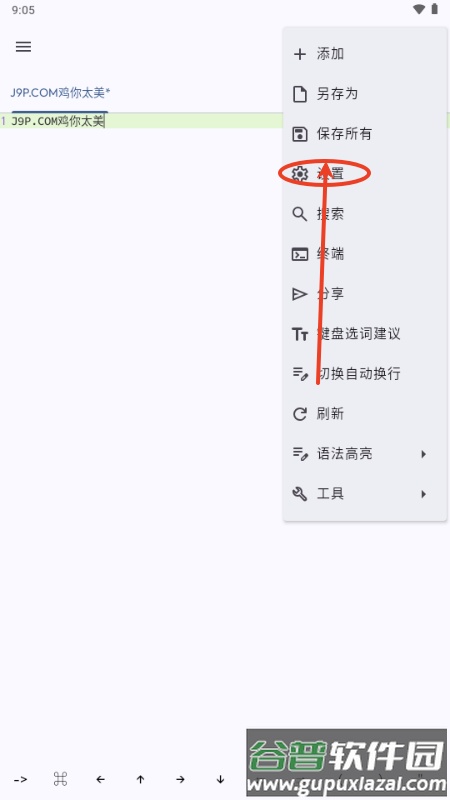This screenshot has height=800, width=450.
Task: Select the 刷新 menu entry
Action: [365, 414]
